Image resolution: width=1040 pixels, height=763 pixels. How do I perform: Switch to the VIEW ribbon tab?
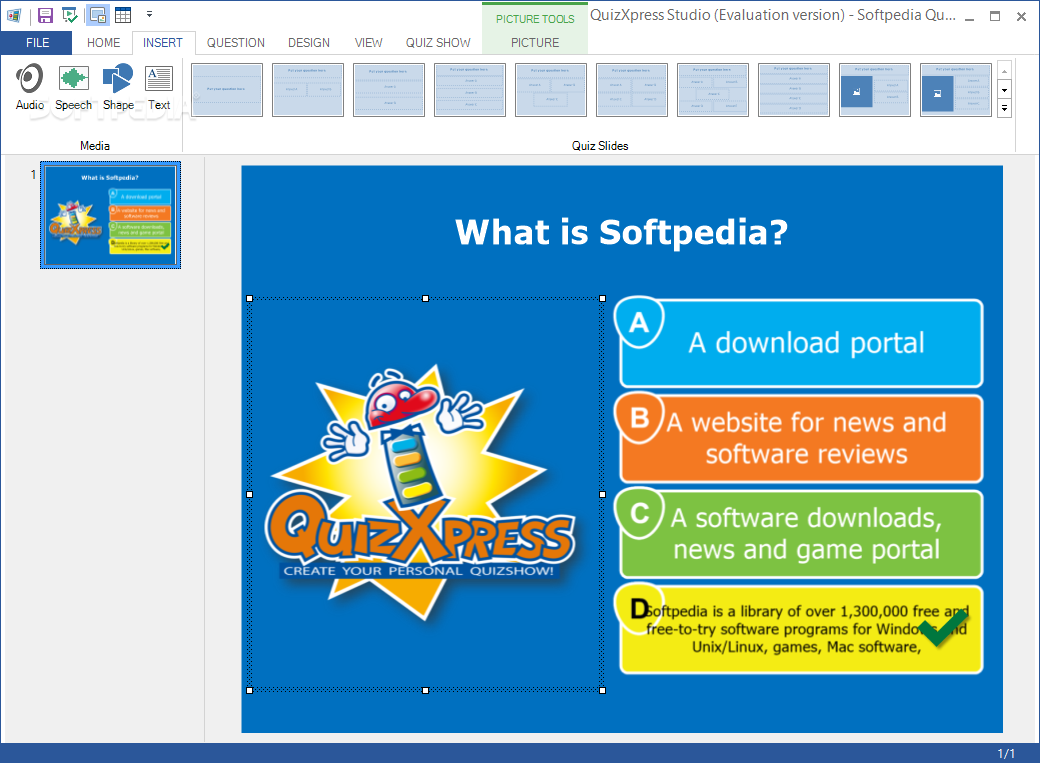pyautogui.click(x=368, y=42)
